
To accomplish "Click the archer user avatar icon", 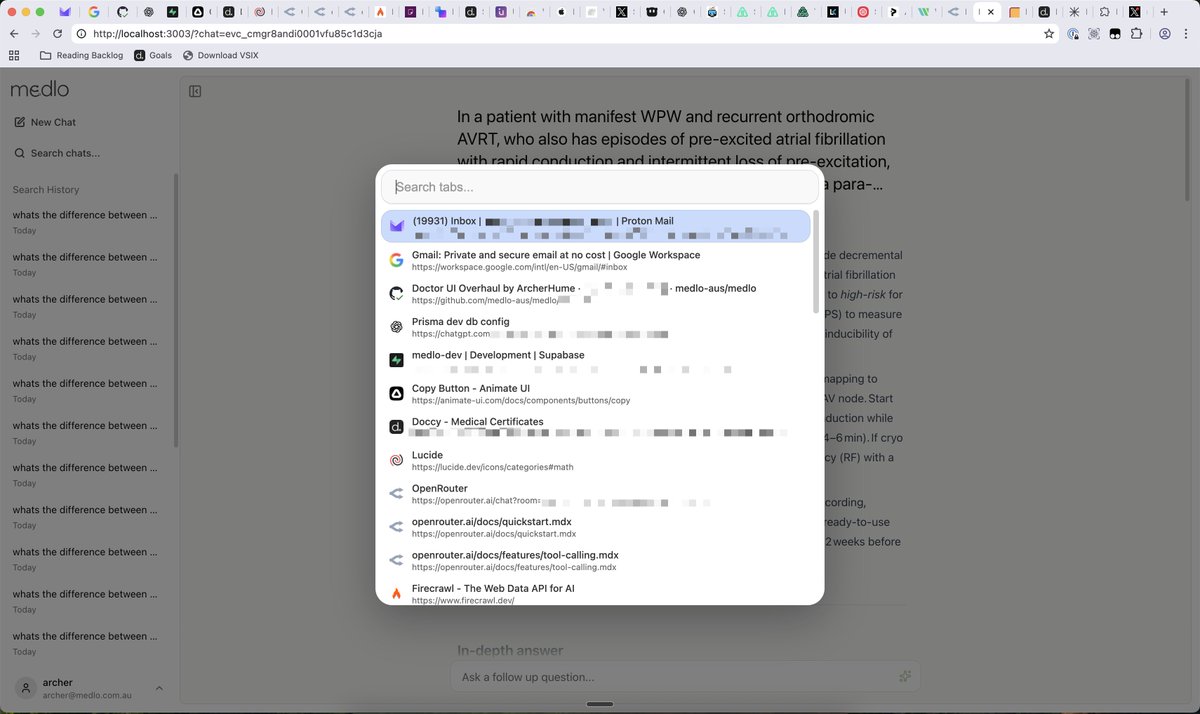I will pos(24,688).
